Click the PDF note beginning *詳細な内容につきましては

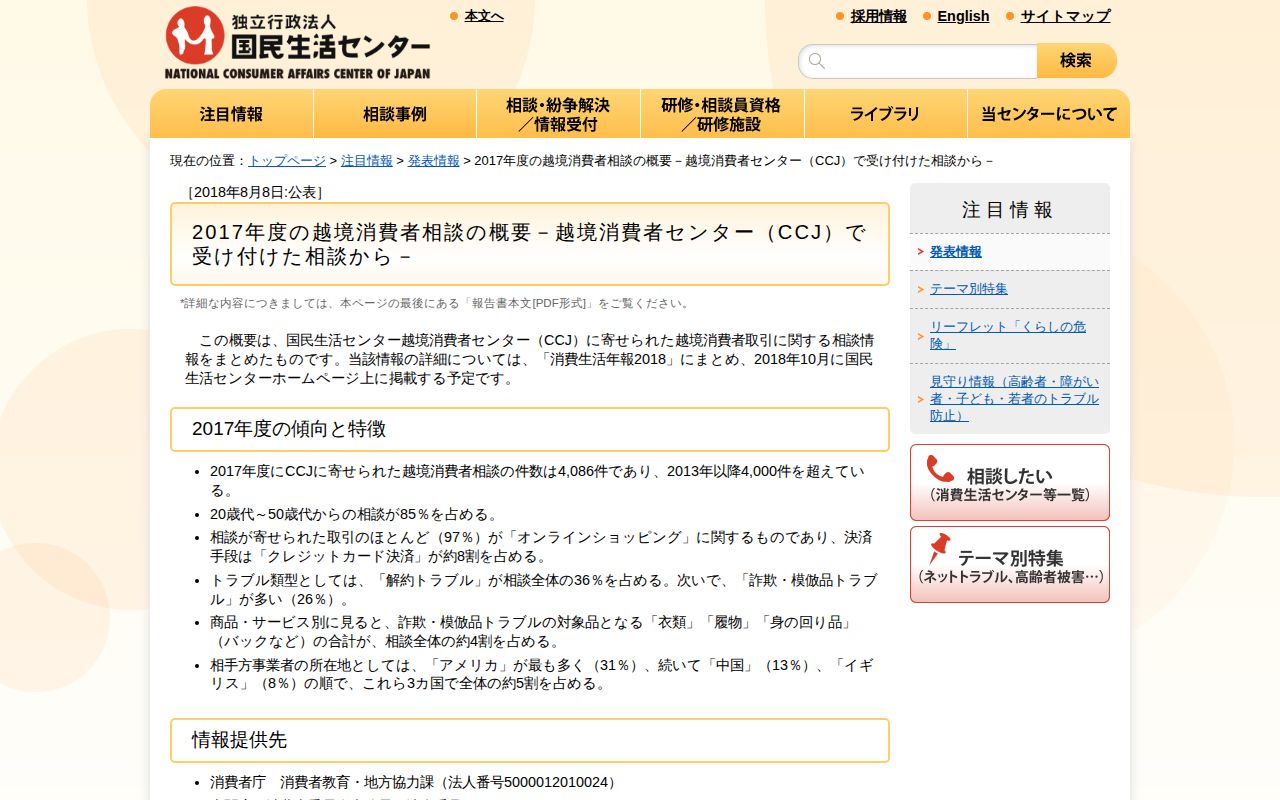436,303
